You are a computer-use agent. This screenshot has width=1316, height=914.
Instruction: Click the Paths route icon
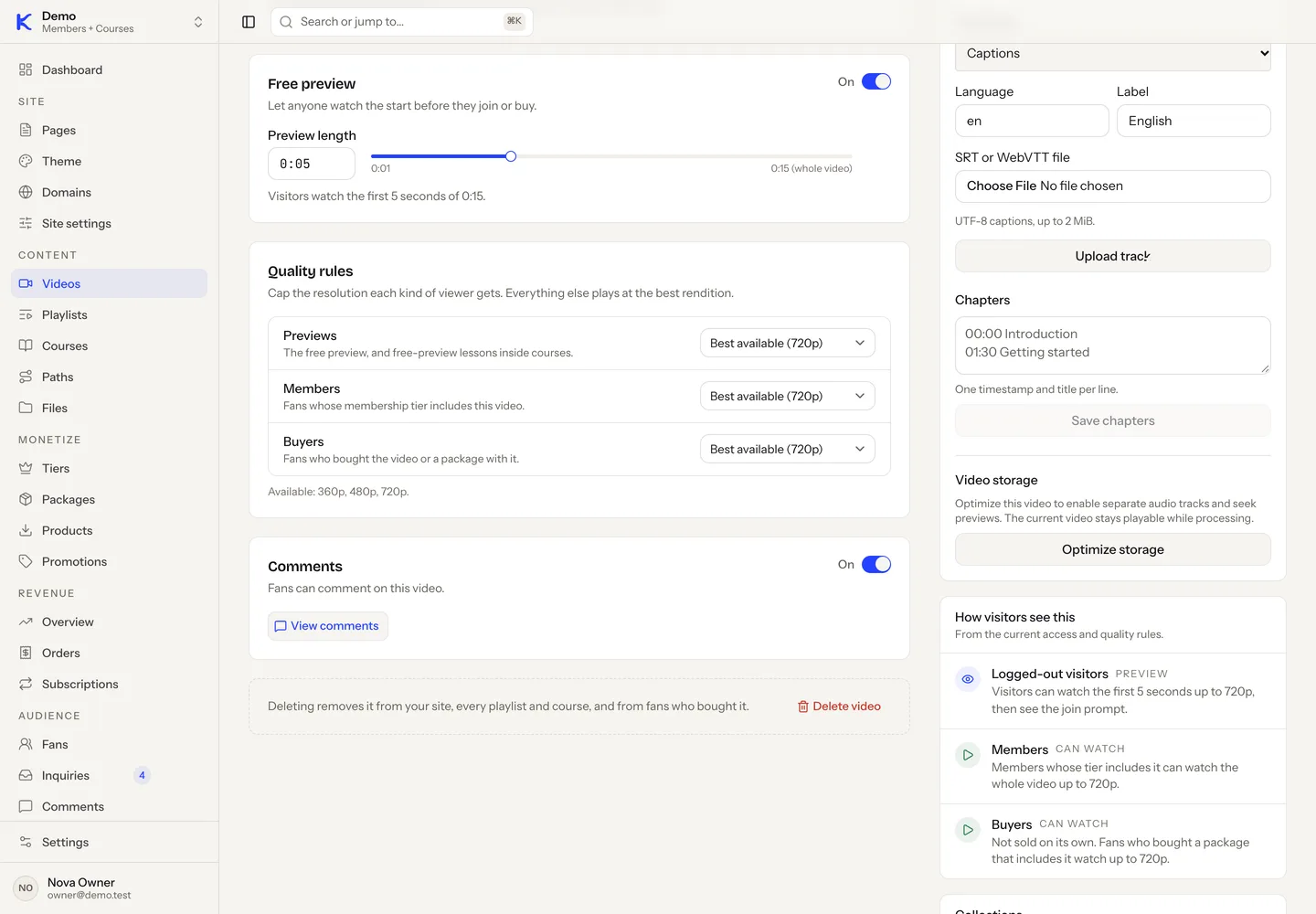click(x=26, y=377)
